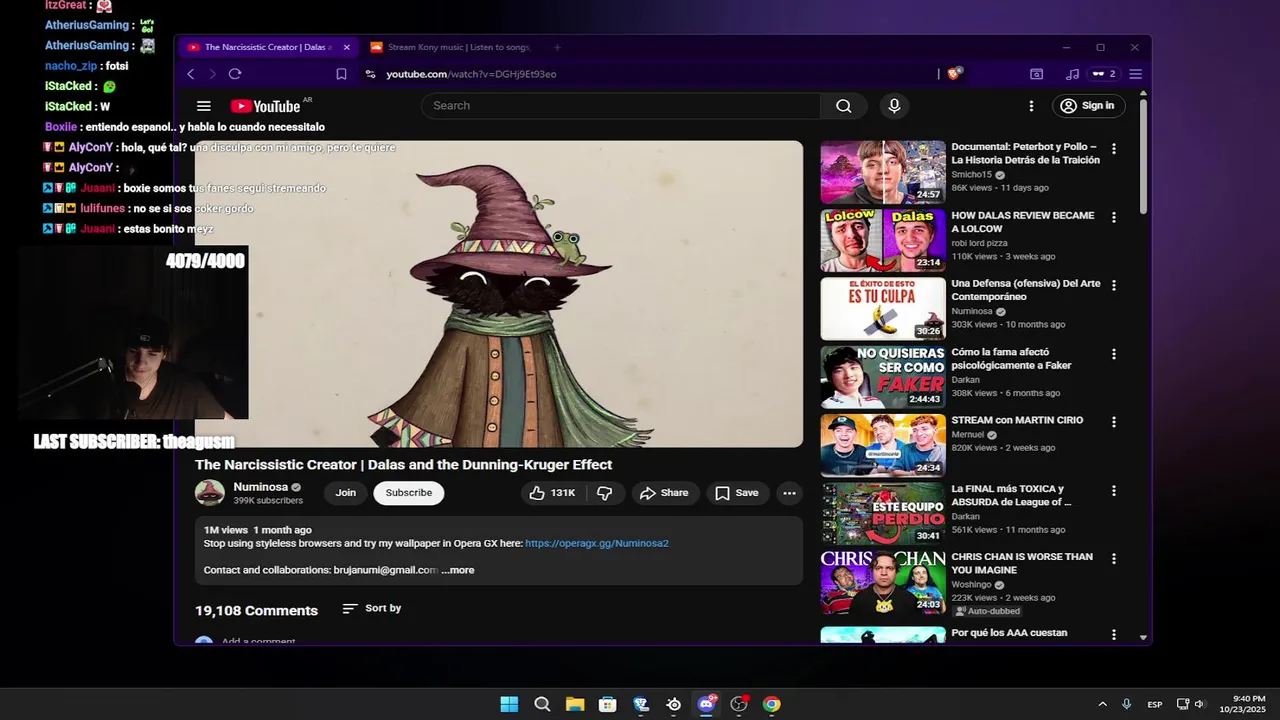Screen dimensions: 1280x720
Task: Start voice search with microphone icon
Action: tap(894, 106)
